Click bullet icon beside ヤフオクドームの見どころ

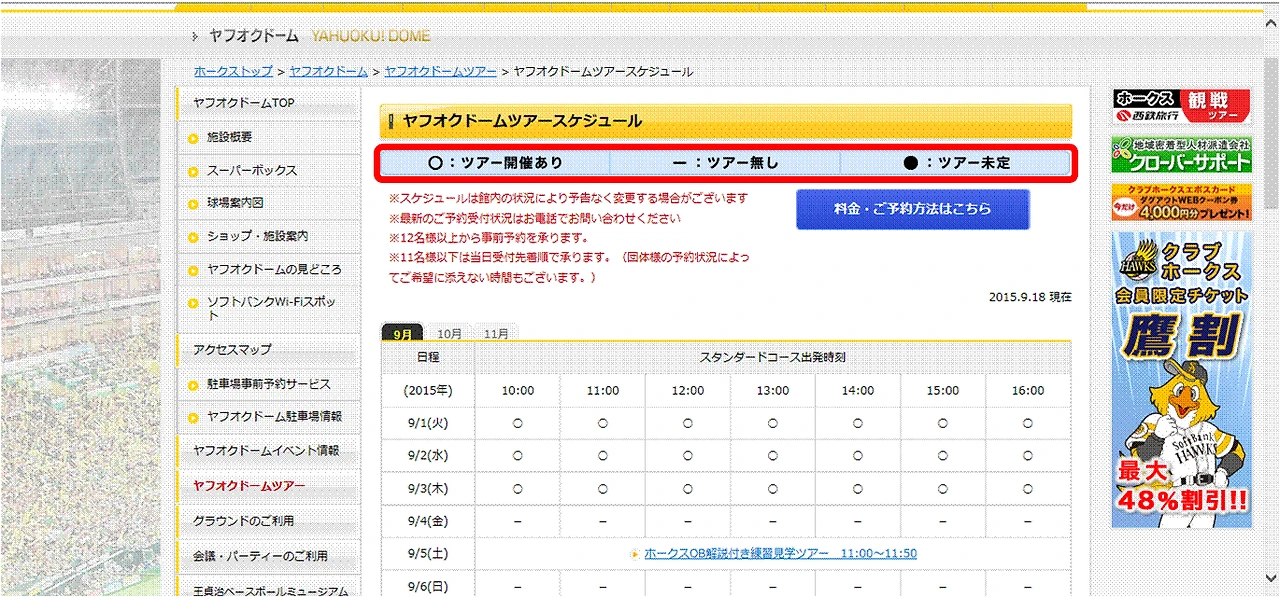[x=192, y=271]
